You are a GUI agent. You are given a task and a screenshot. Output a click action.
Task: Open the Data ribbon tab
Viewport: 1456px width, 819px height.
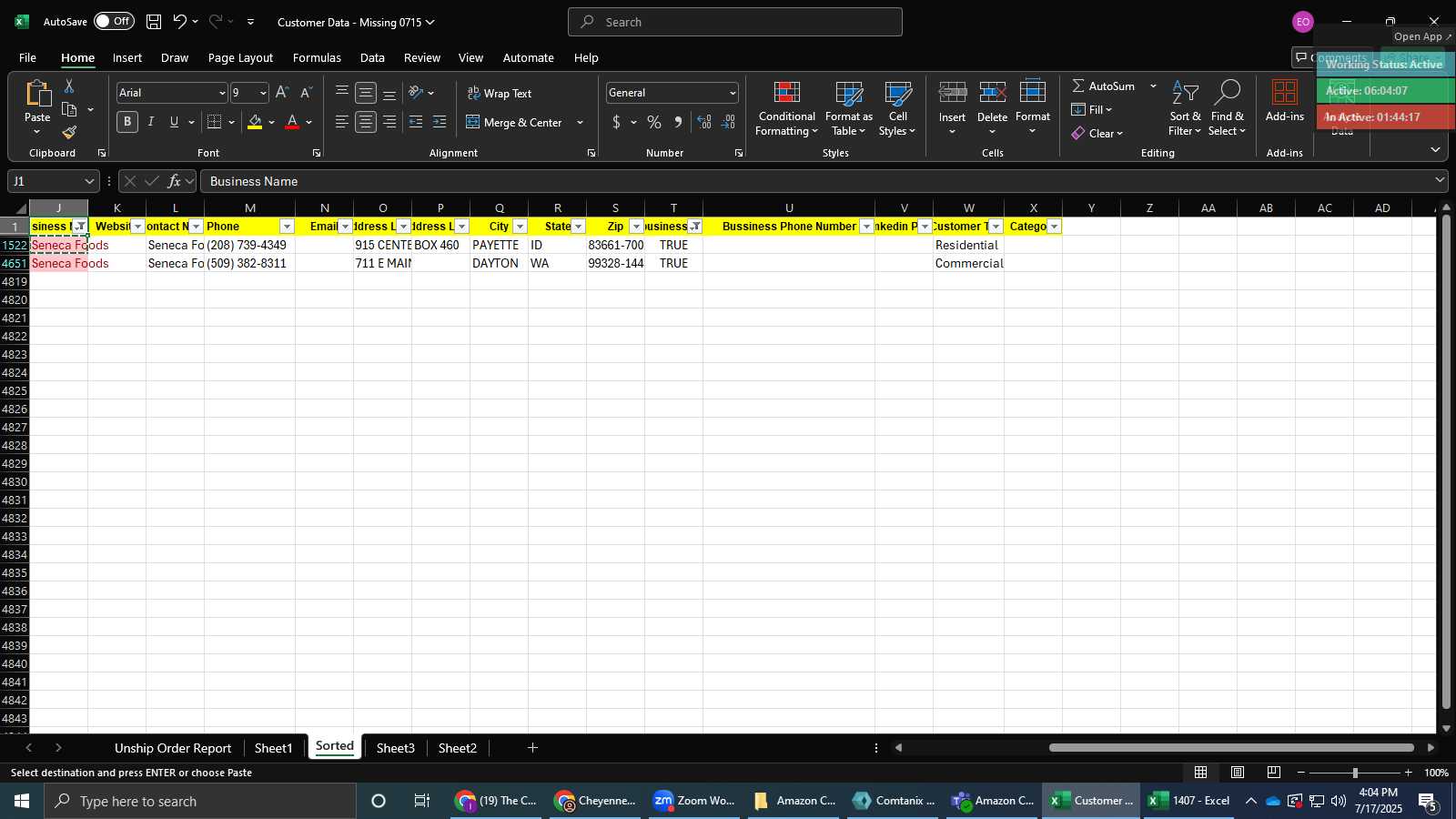372,57
